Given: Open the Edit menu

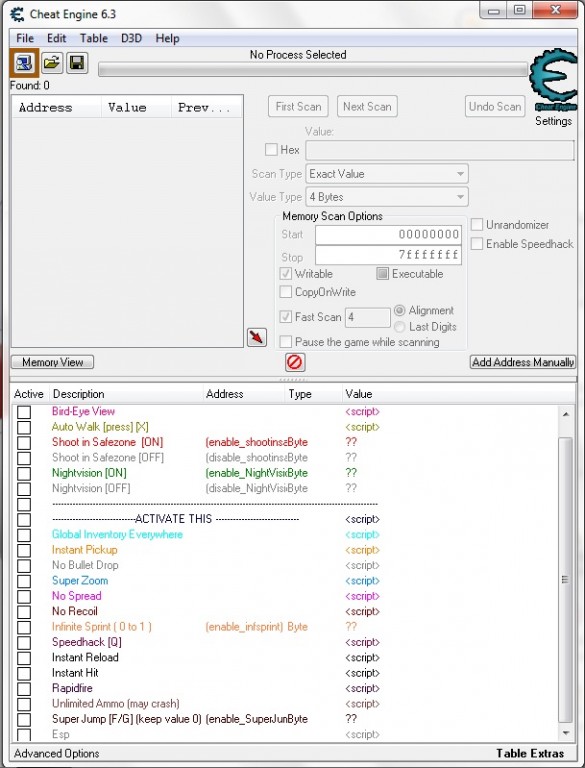Looking at the screenshot, I should [x=56, y=38].
